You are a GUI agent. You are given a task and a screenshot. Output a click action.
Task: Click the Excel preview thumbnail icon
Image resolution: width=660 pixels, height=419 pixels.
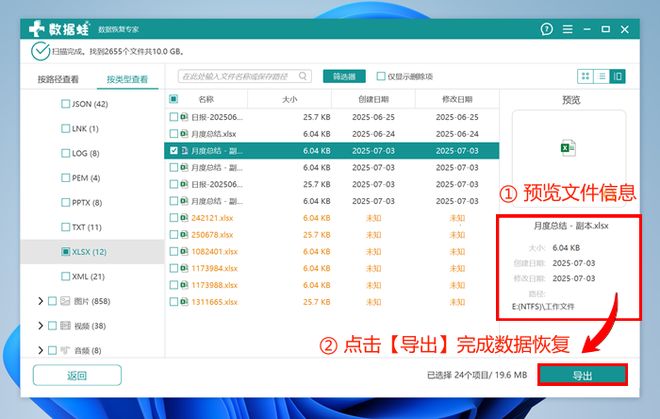click(x=568, y=148)
